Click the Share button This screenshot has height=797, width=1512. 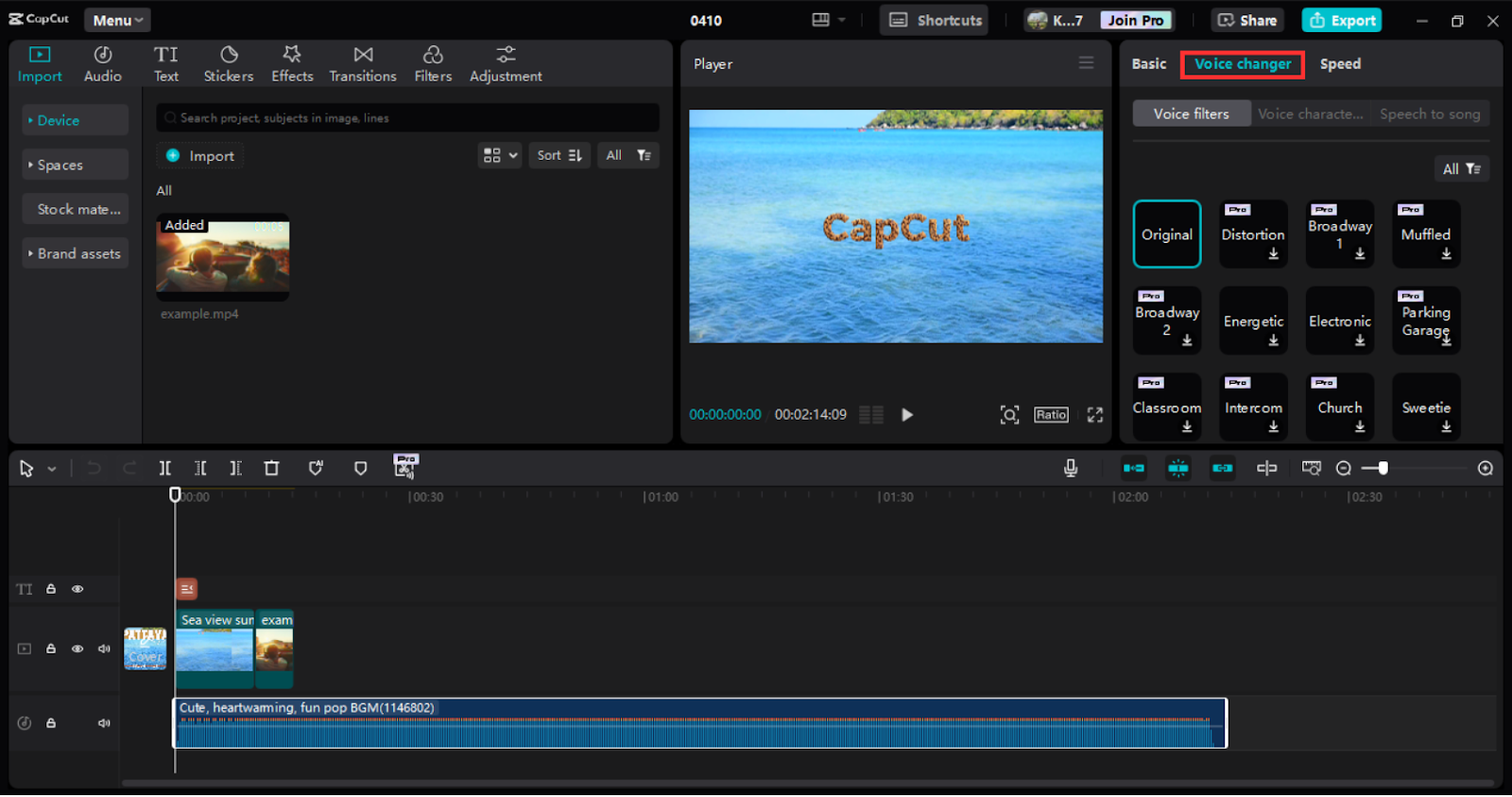1247,20
